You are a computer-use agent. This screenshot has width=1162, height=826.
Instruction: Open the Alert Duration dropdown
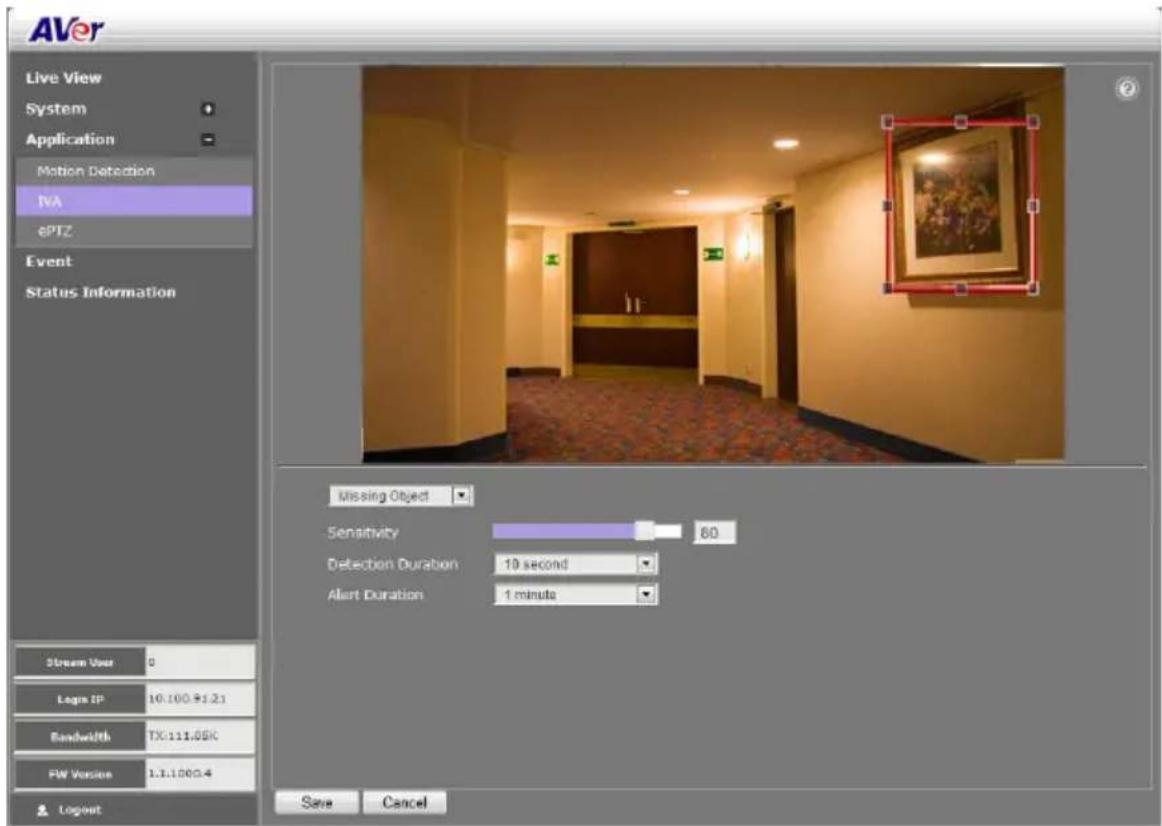576,594
